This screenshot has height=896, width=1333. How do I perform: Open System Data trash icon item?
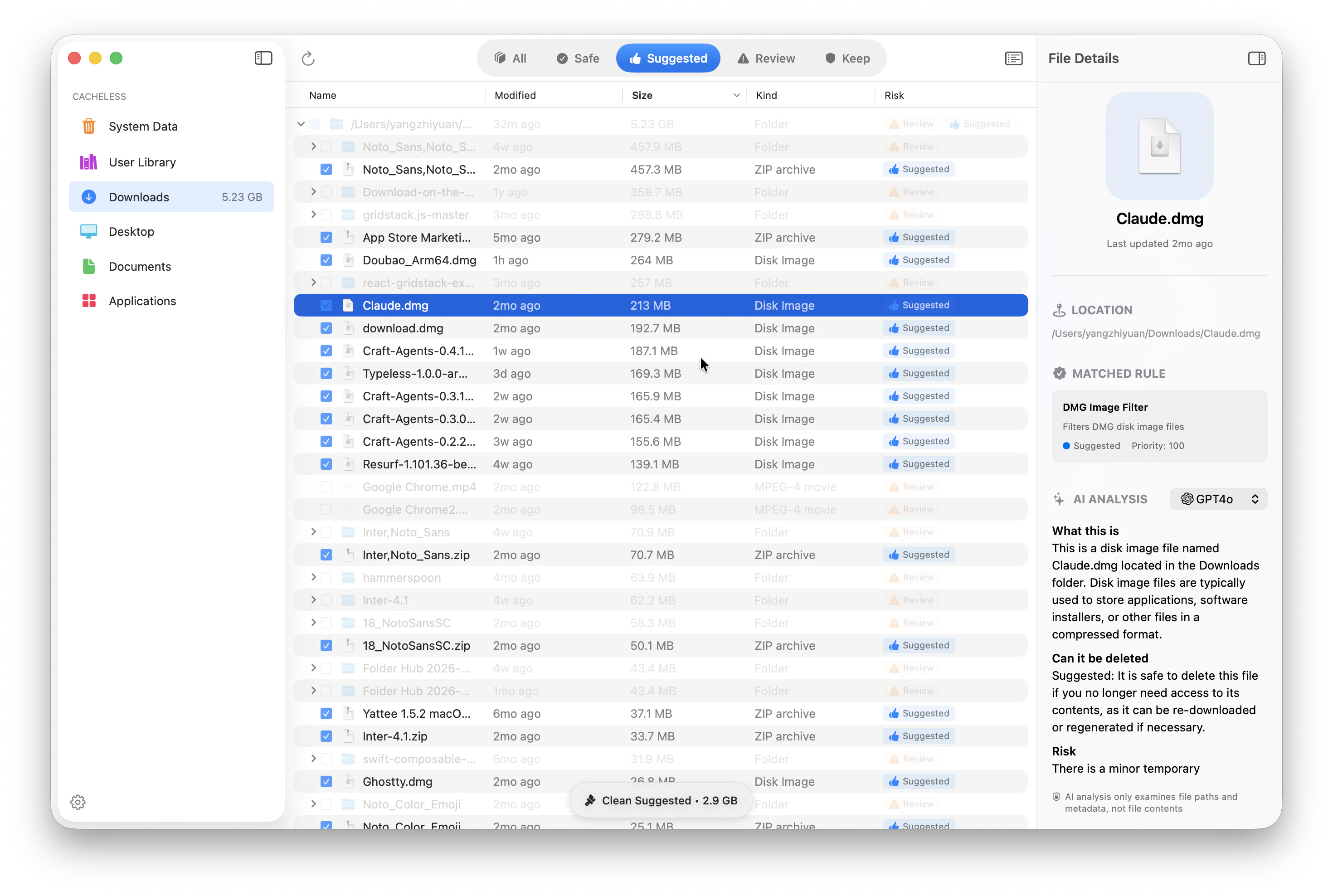coord(88,127)
